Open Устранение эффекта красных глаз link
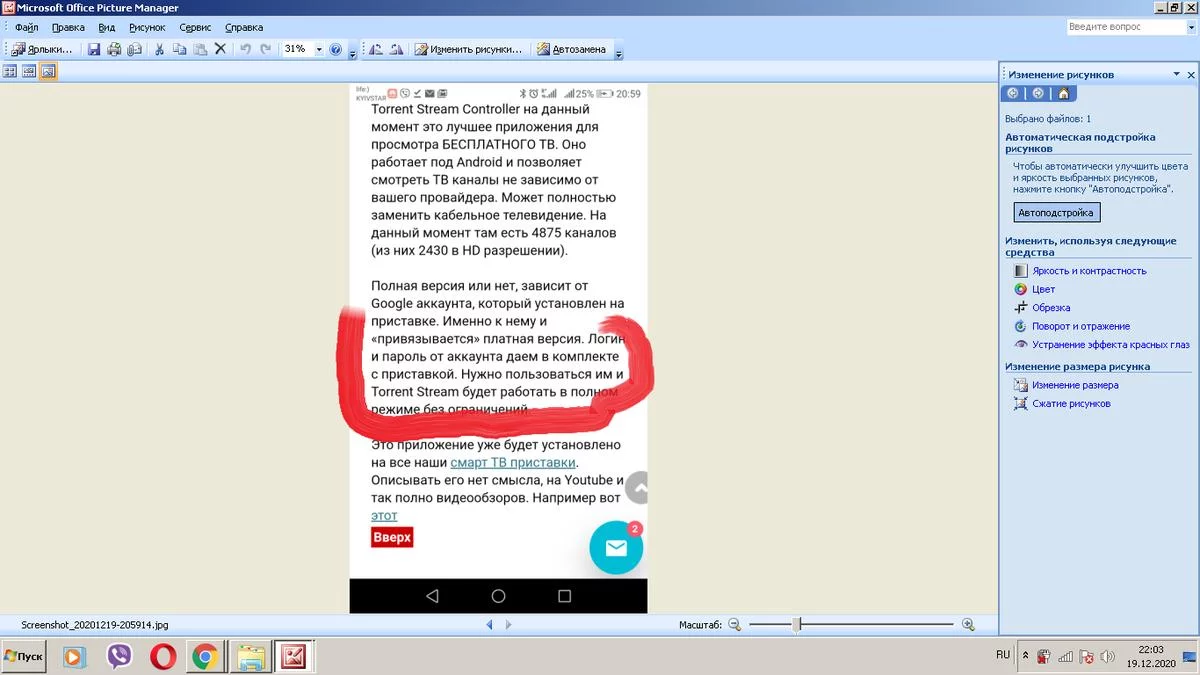 coord(1111,345)
